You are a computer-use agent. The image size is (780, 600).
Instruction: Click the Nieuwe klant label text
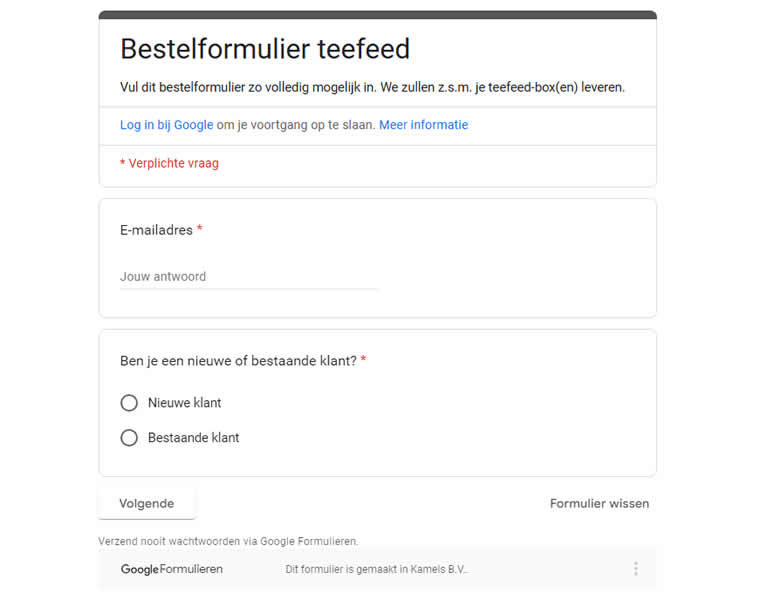coord(185,403)
